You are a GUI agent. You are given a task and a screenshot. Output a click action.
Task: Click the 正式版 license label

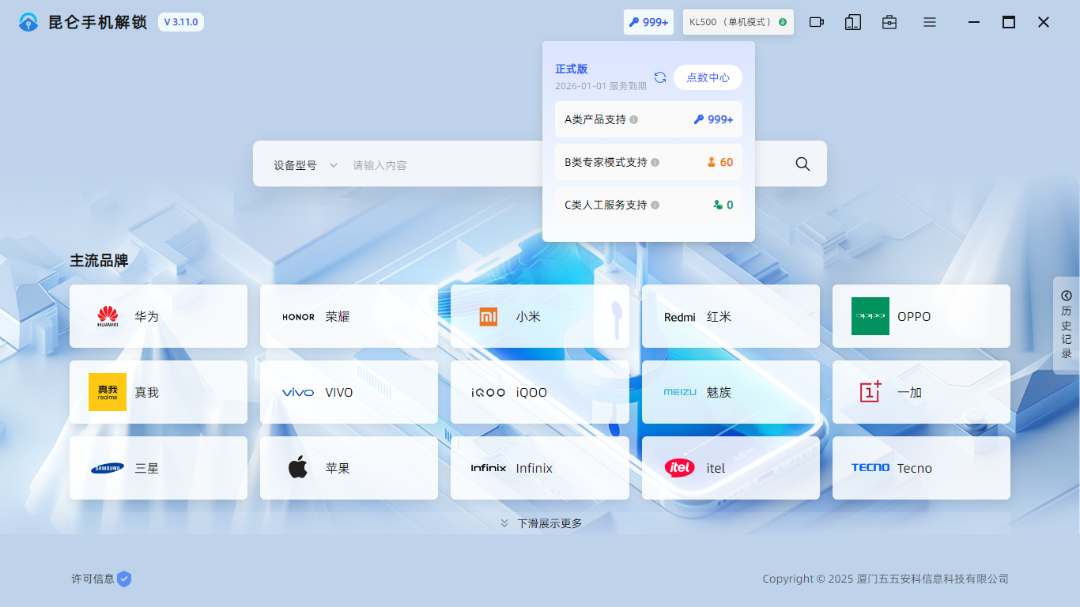coord(571,69)
